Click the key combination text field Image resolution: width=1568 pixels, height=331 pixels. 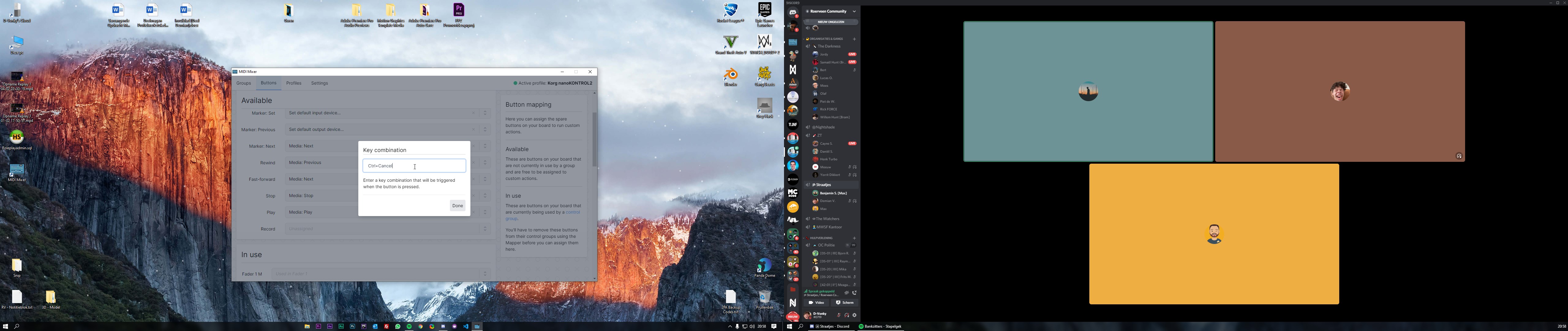[414, 166]
